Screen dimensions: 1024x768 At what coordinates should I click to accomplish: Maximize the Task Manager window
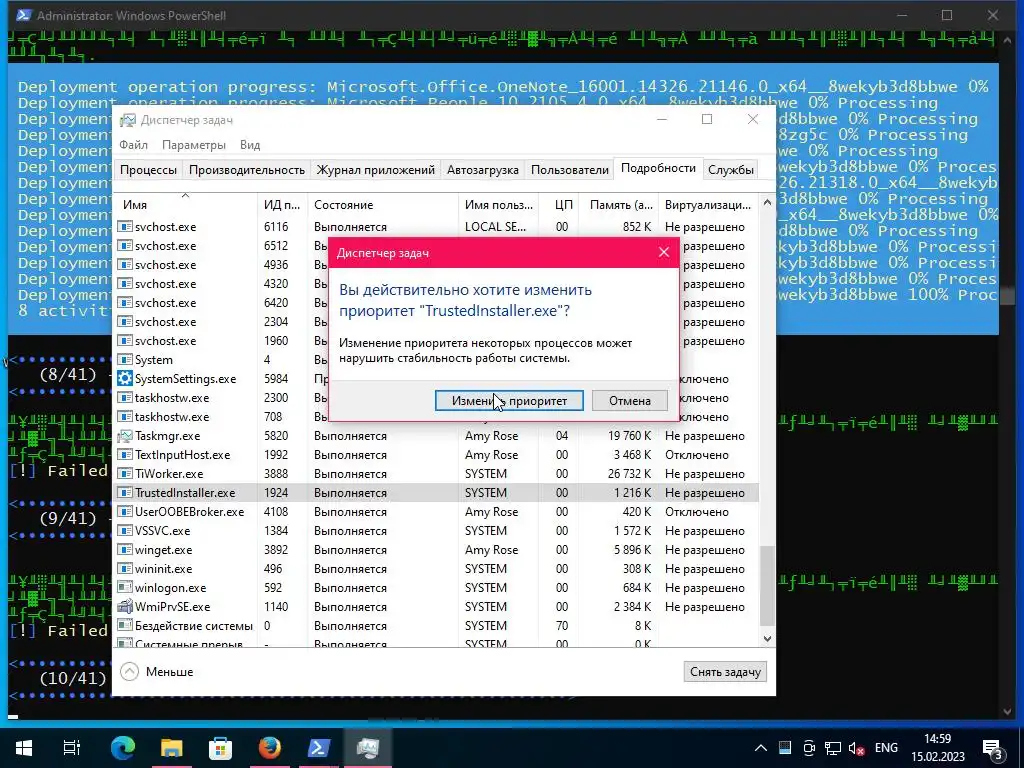coord(707,119)
